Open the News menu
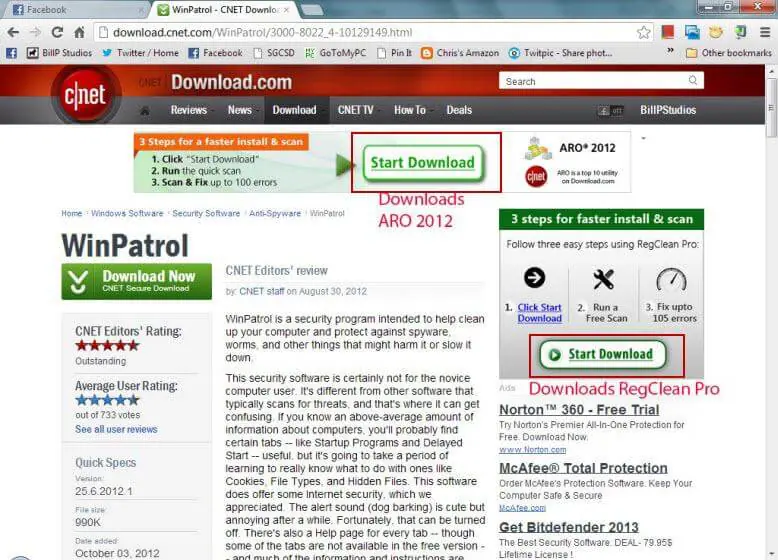Screen dimensions: 778x560 [240, 110]
